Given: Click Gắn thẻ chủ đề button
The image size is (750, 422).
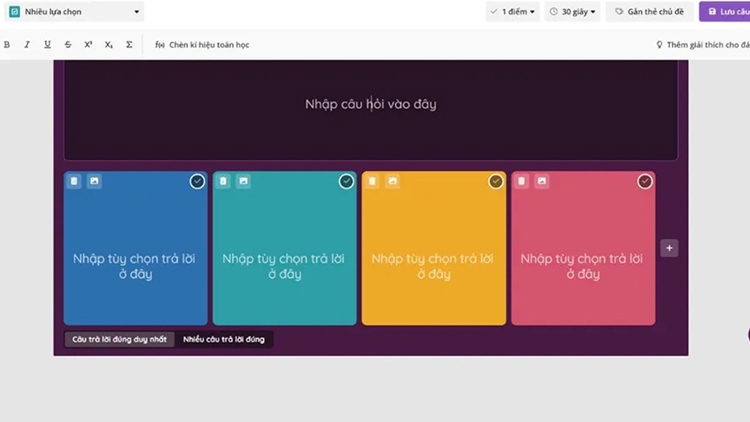Looking at the screenshot, I should pyautogui.click(x=650, y=11).
